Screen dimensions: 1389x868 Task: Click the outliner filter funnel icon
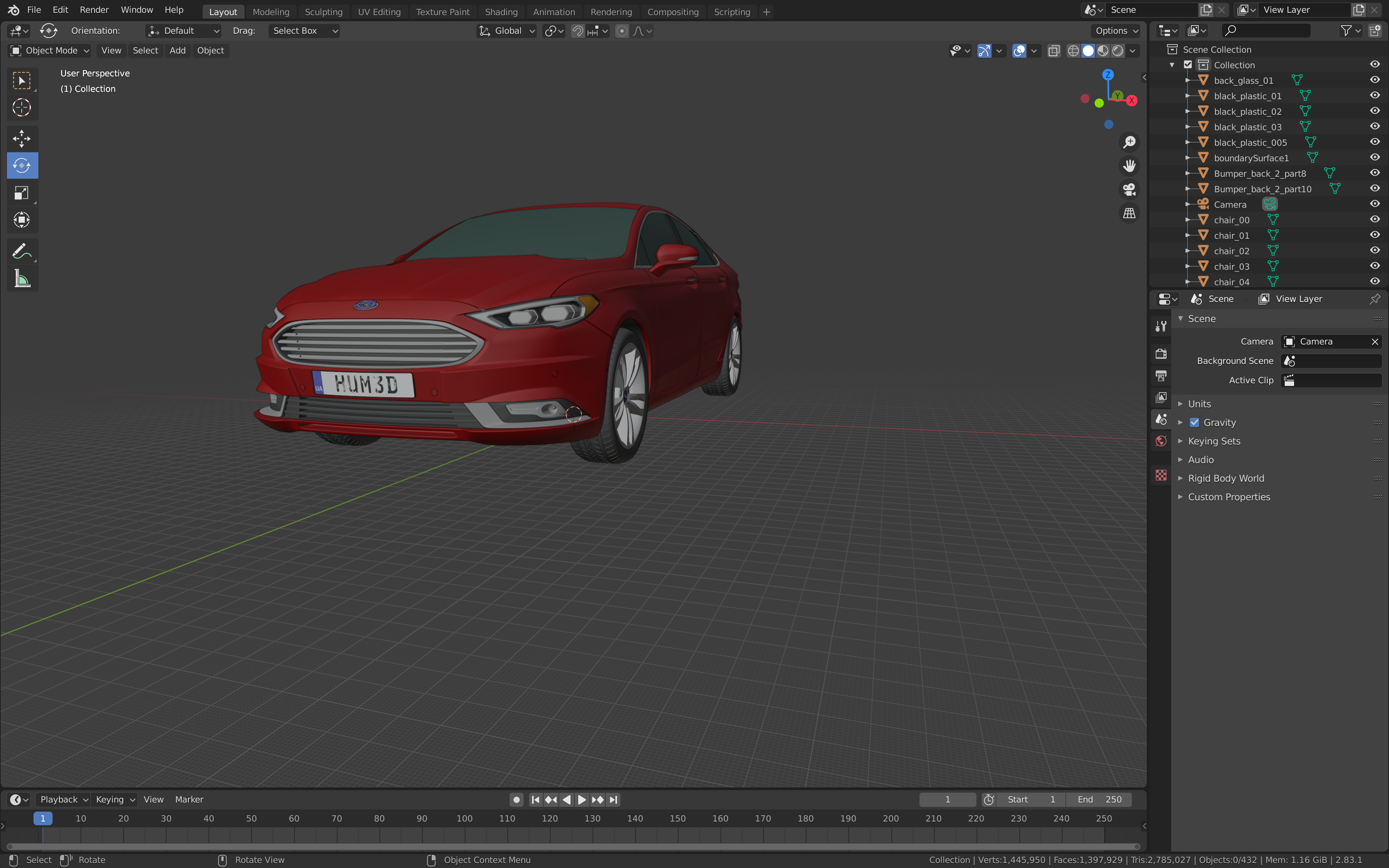pyautogui.click(x=1345, y=31)
